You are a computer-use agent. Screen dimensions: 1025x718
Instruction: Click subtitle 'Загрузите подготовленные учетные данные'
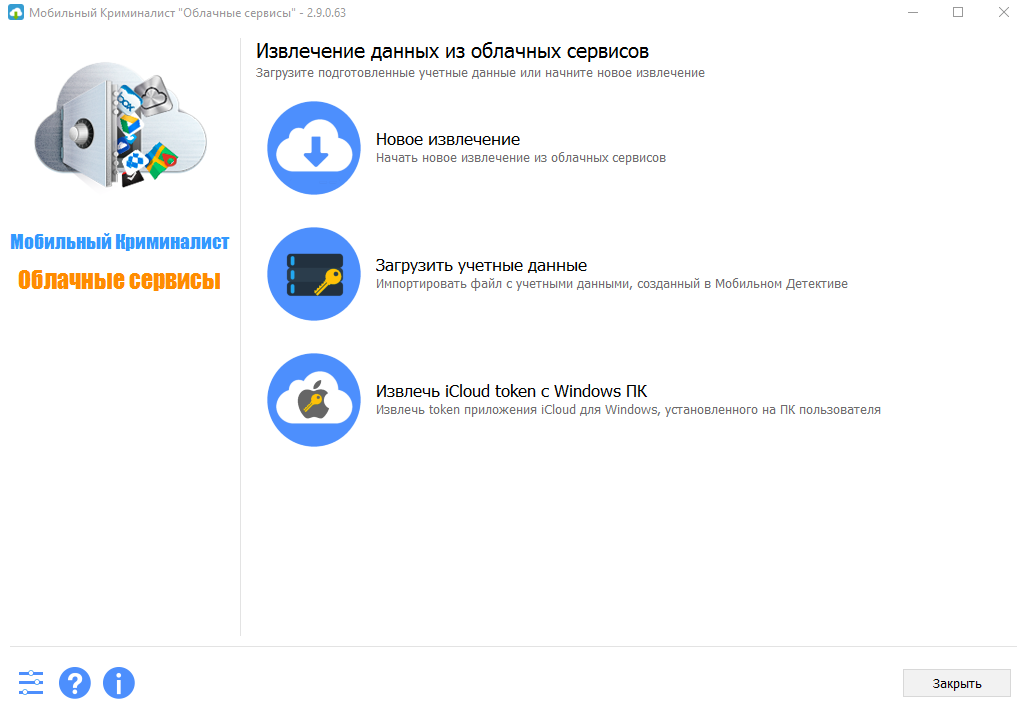click(480, 73)
